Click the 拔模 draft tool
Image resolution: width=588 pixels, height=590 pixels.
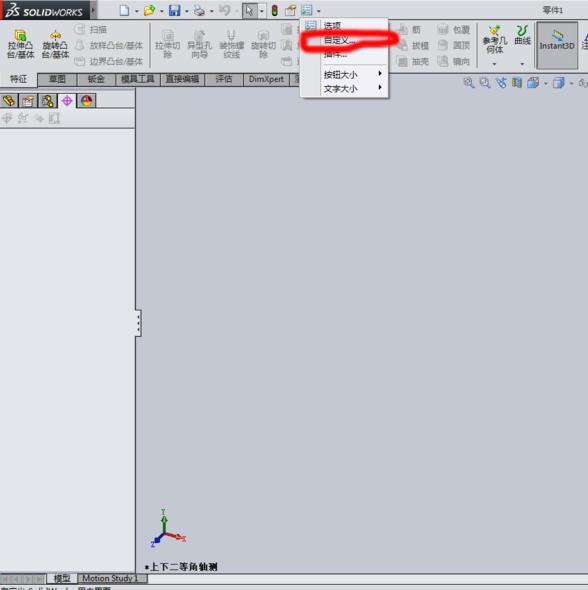[x=413, y=46]
